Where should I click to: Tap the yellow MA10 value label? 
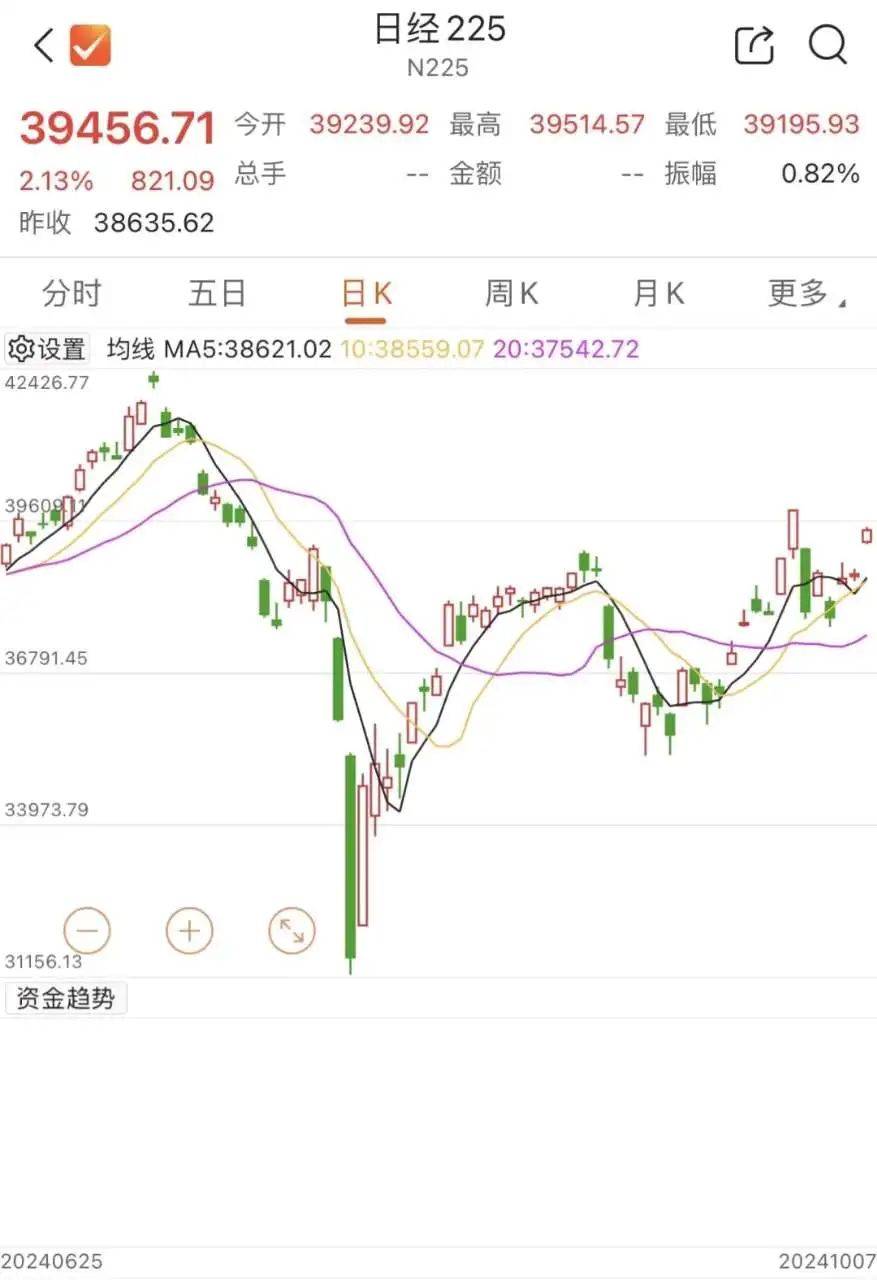[412, 349]
